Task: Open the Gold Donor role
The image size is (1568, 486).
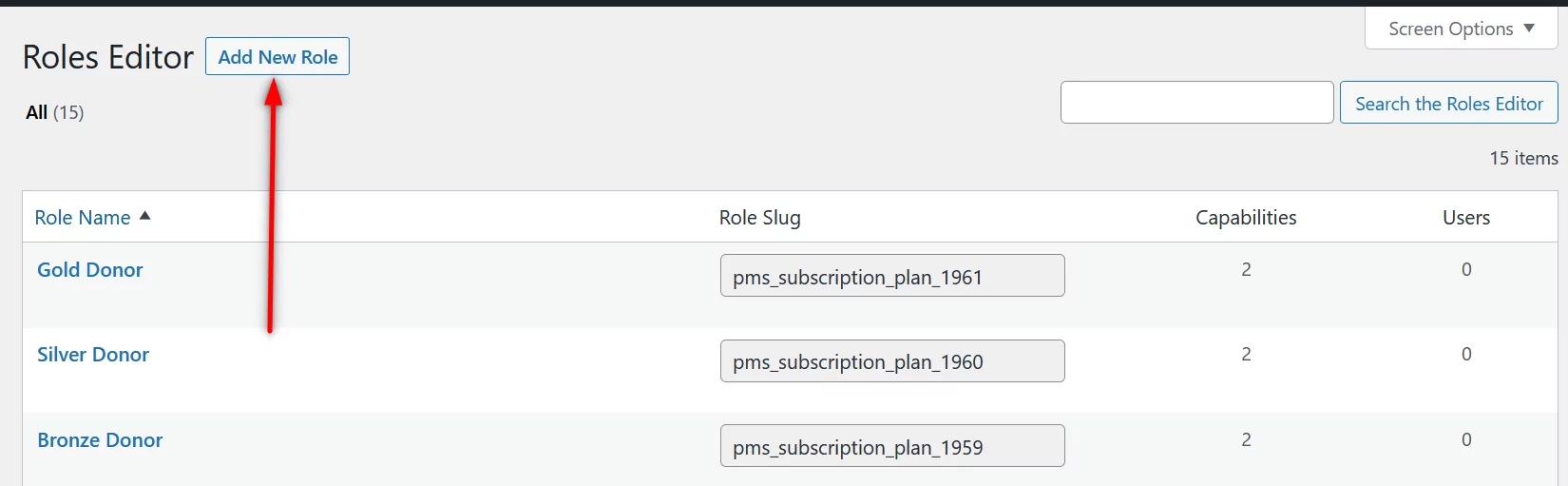Action: 90,270
